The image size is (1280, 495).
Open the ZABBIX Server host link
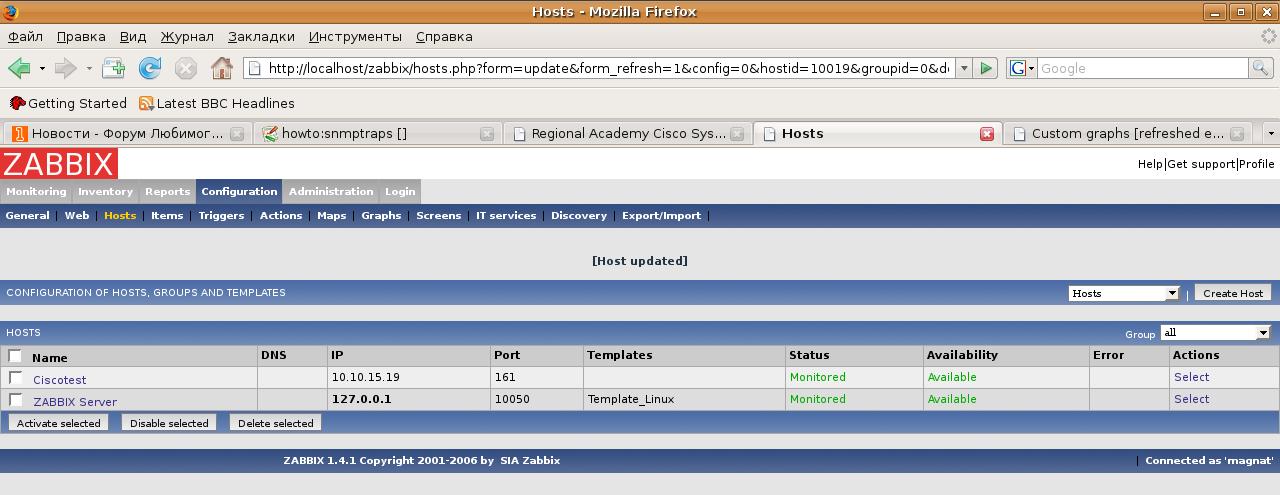tap(75, 402)
